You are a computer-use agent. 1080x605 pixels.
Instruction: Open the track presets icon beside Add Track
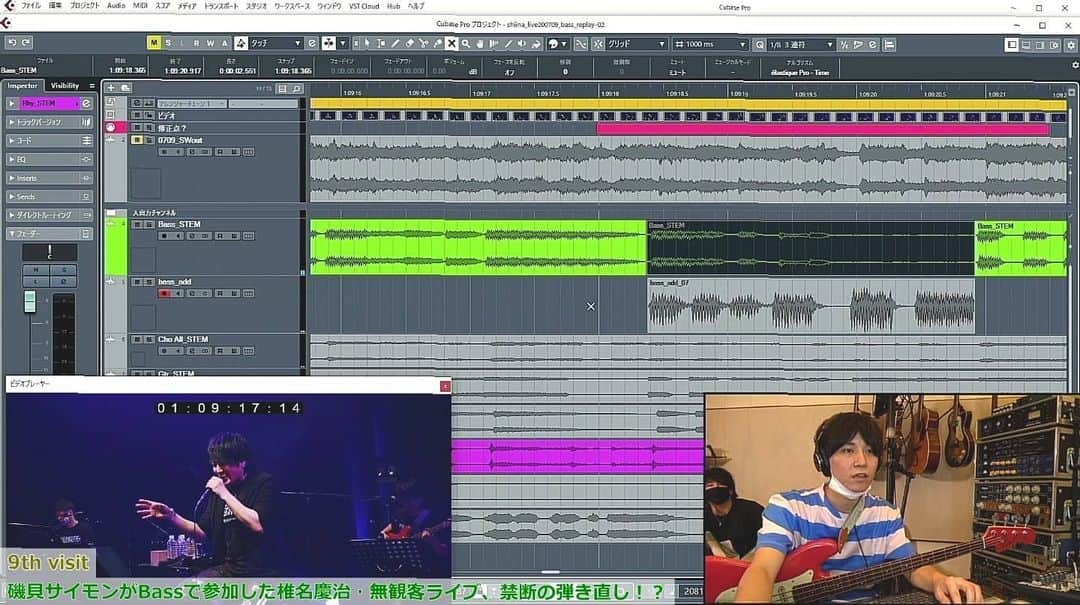tap(125, 88)
